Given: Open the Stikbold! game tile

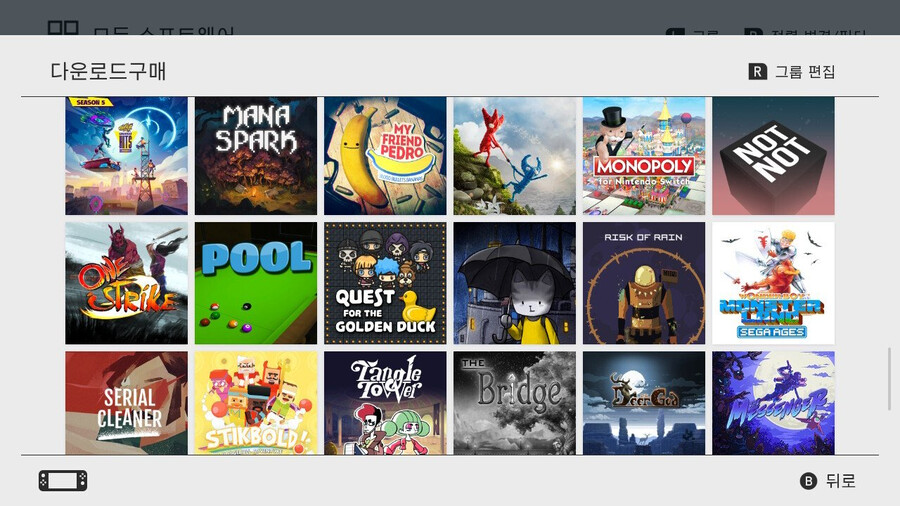Looking at the screenshot, I should 256,403.
